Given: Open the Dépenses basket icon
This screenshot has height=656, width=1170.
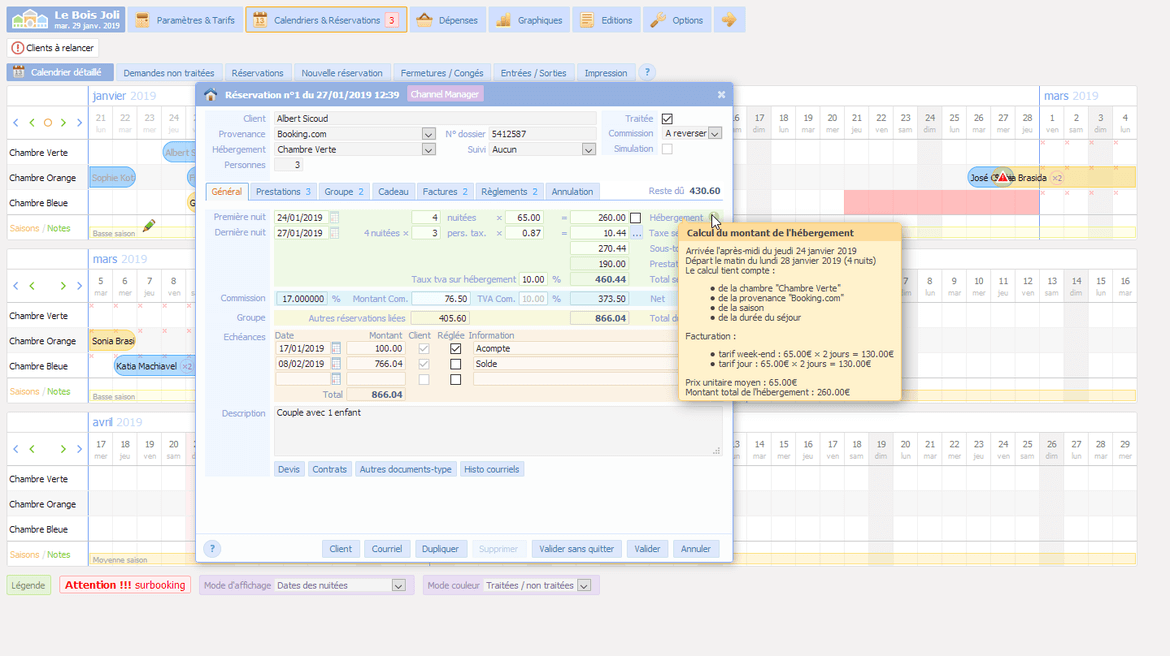Looking at the screenshot, I should point(425,20).
